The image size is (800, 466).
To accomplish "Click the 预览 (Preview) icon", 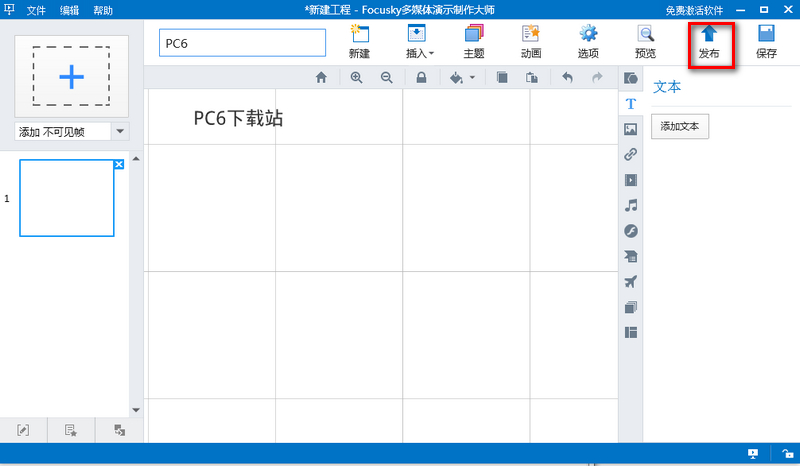I will coord(645,42).
